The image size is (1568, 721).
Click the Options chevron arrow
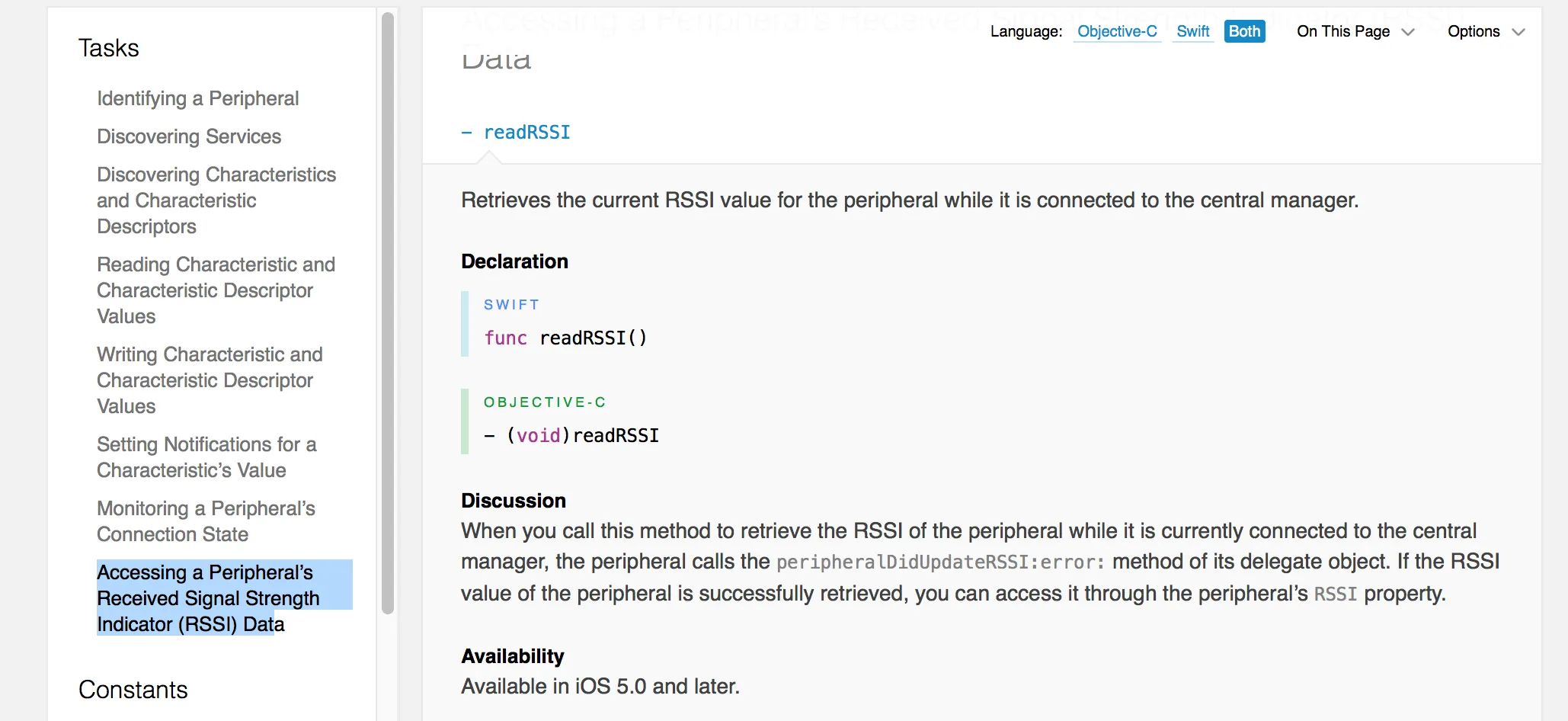(x=1518, y=32)
